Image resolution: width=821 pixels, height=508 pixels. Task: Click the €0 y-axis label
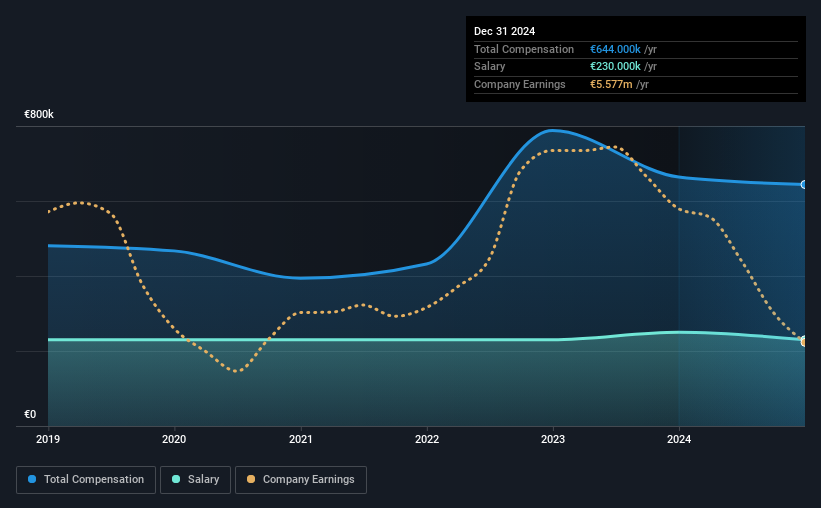(x=30, y=414)
